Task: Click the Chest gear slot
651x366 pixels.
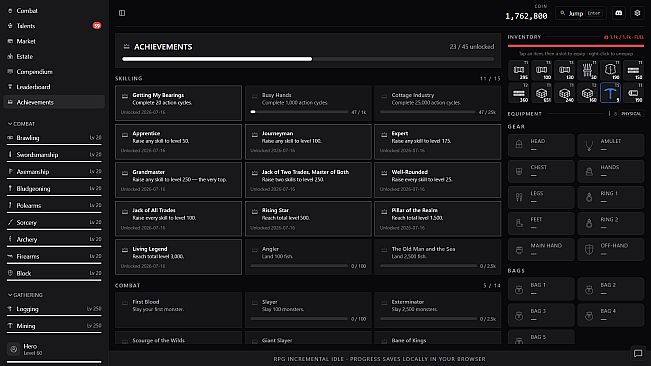Action: click(x=541, y=171)
